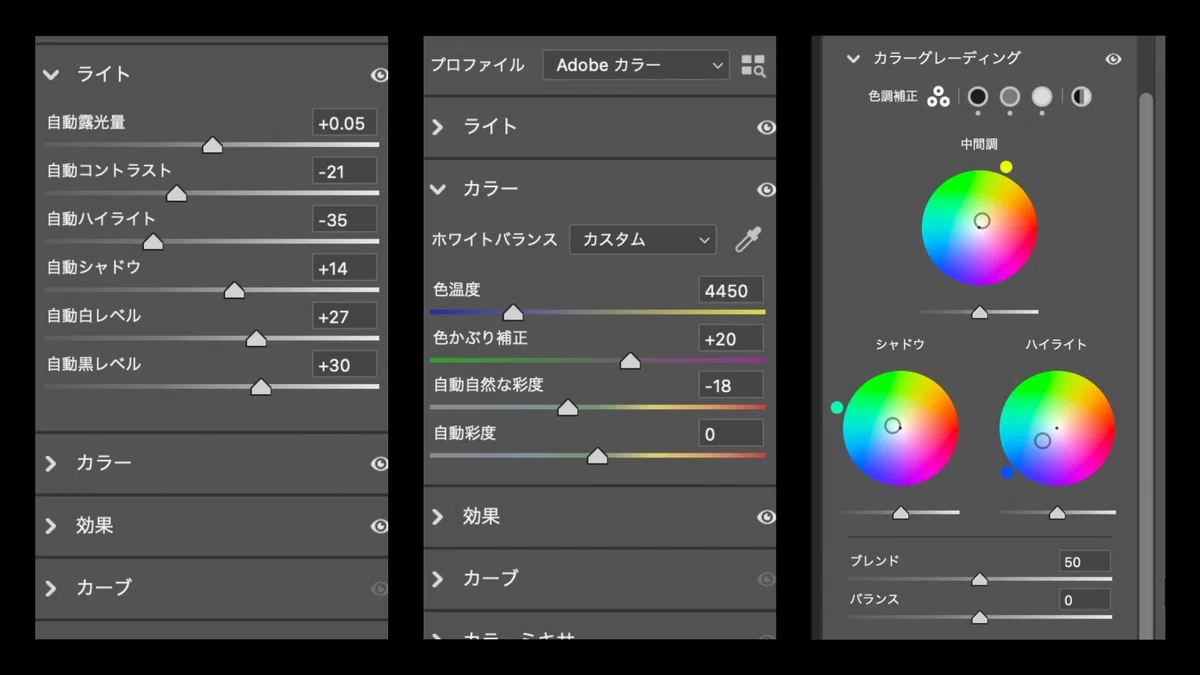This screenshot has height=675, width=1200.
Task: Click the 自動コントラスト slider handle
Action: coord(176,194)
